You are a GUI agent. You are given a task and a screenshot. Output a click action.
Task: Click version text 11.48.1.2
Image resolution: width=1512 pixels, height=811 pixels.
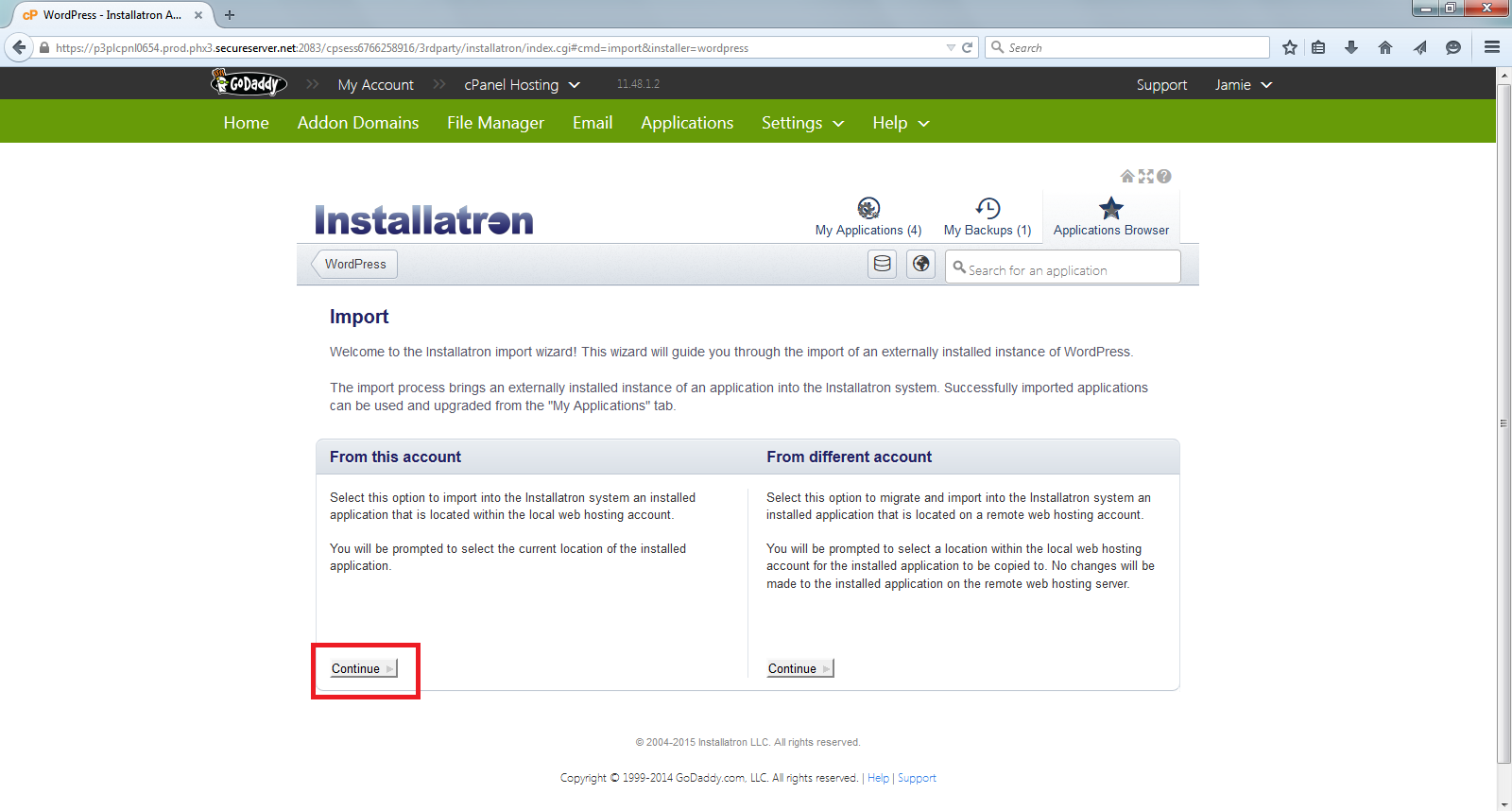tap(638, 84)
